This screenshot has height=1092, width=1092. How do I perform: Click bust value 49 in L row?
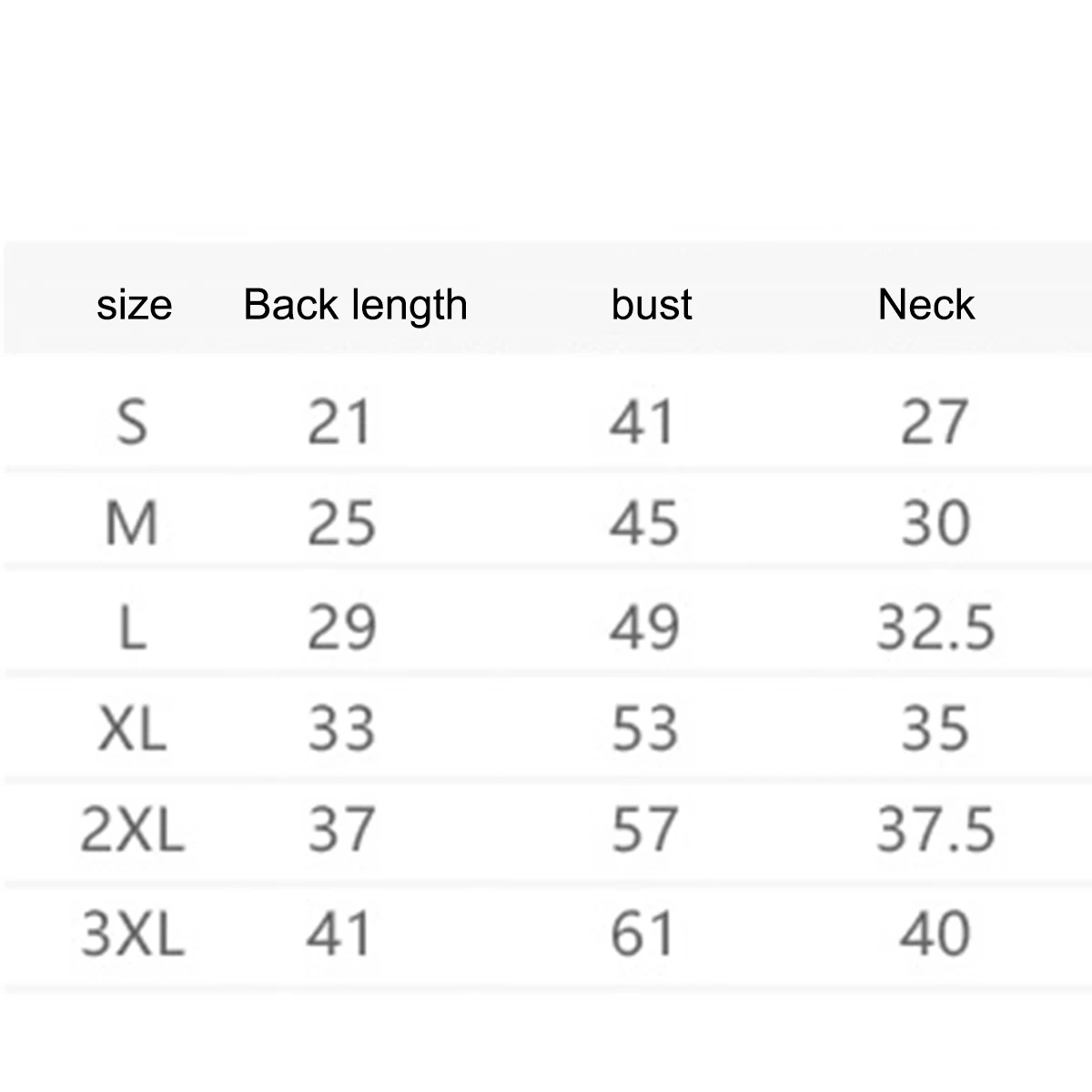(x=644, y=628)
